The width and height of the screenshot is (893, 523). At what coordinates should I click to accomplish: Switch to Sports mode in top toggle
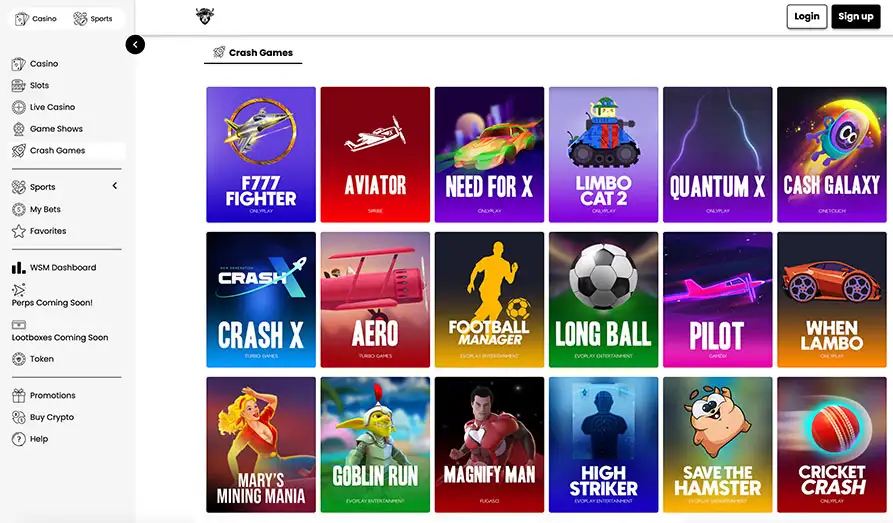(93, 19)
